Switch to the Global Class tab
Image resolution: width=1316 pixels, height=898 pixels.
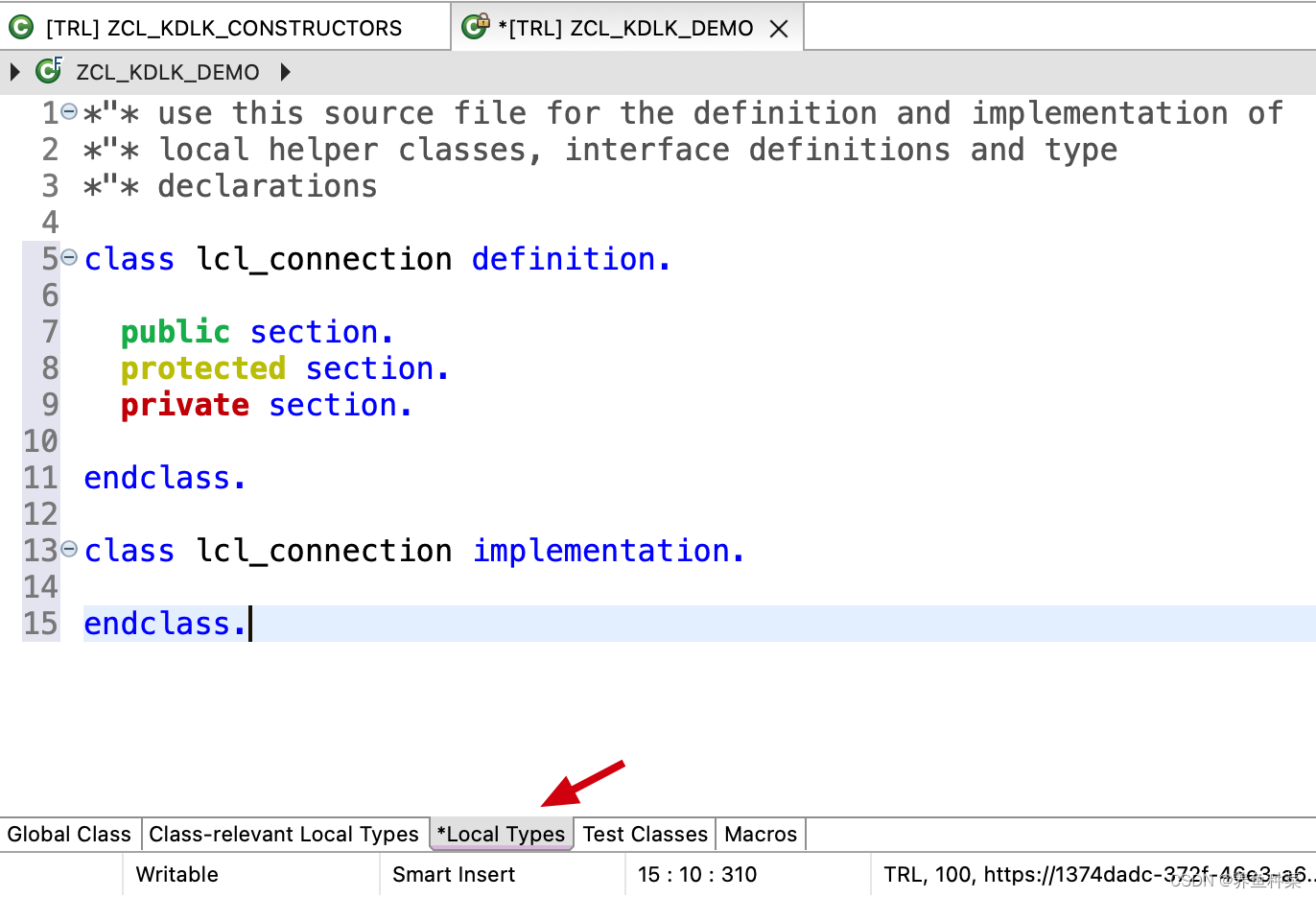pos(69,834)
